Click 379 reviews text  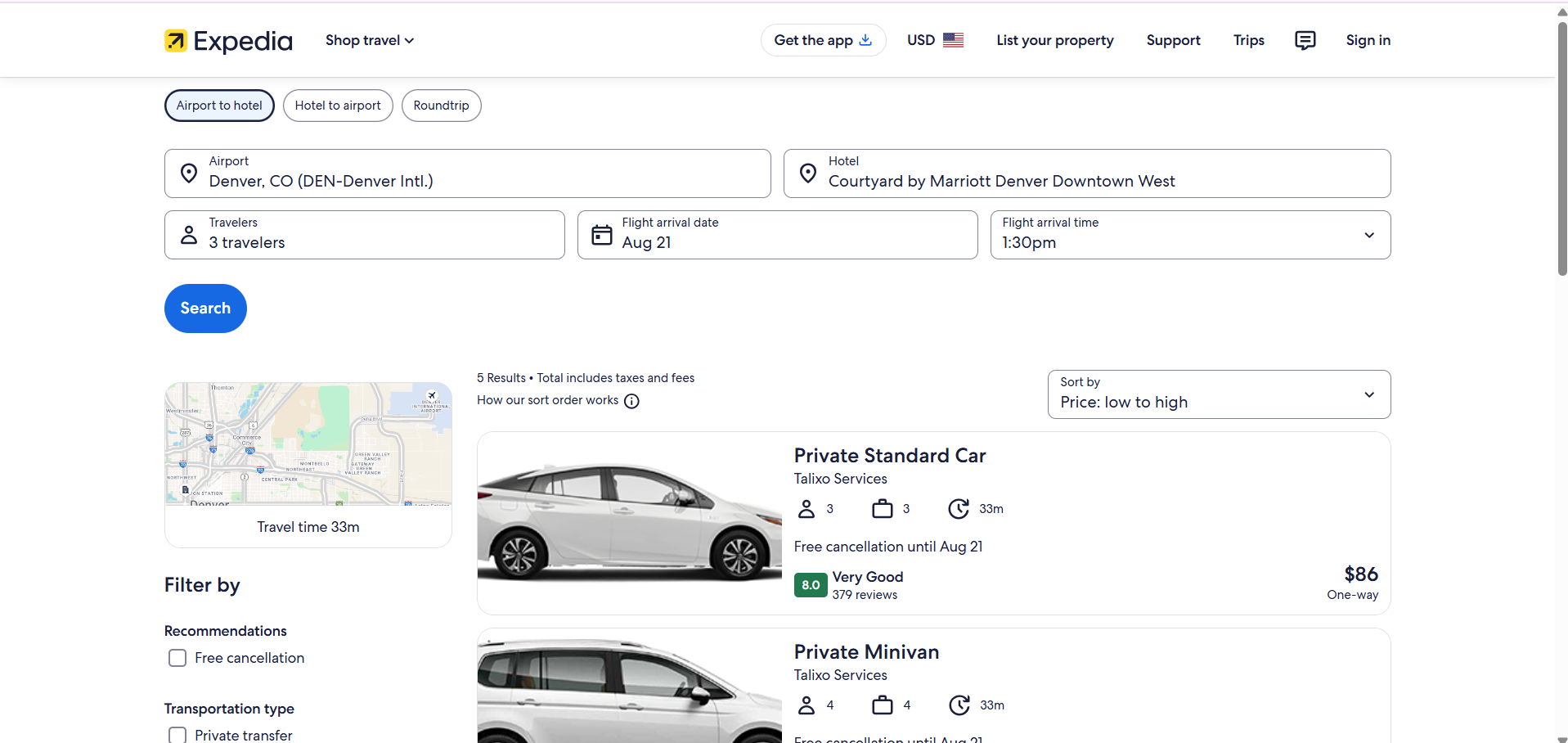pyautogui.click(x=865, y=595)
